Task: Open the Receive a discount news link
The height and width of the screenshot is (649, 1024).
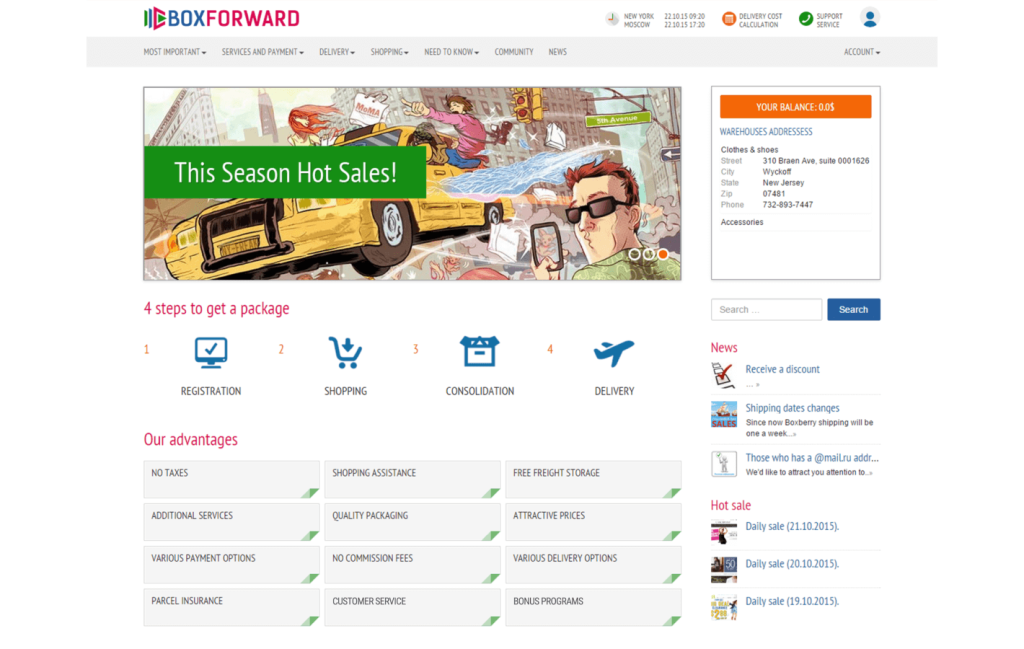Action: pyautogui.click(x=782, y=369)
